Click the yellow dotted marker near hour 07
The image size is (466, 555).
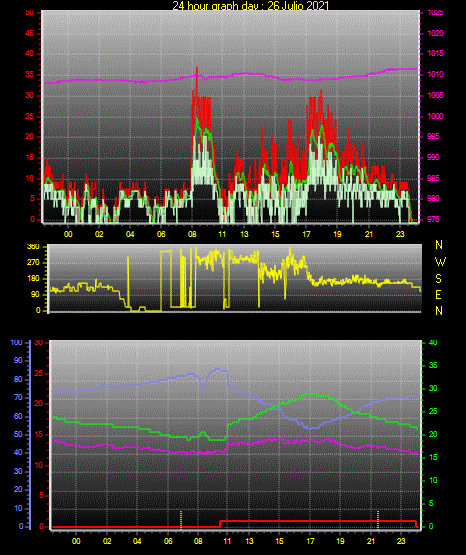coord(181,520)
